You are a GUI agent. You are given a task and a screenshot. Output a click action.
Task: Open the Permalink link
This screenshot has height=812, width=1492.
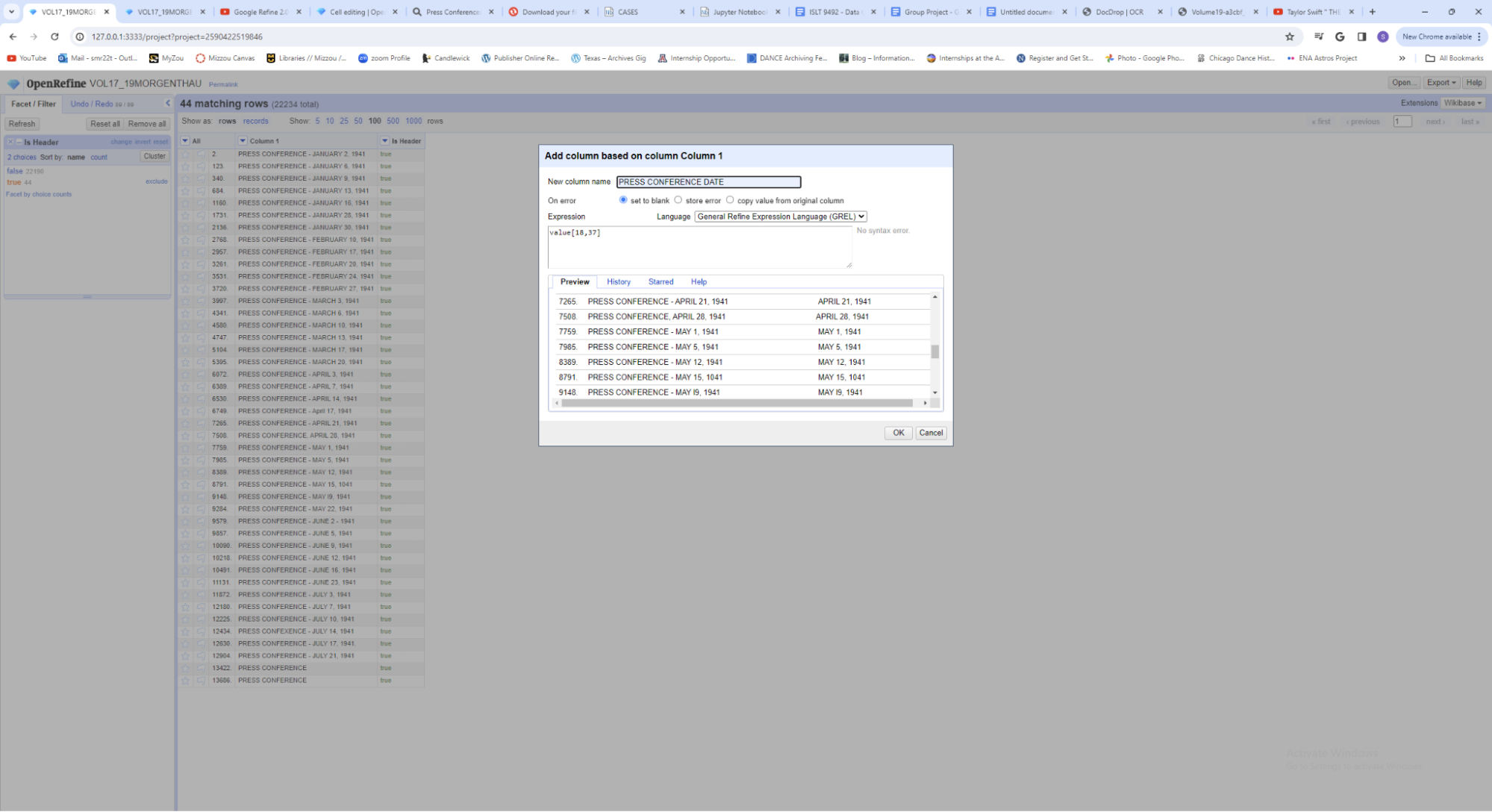click(223, 85)
